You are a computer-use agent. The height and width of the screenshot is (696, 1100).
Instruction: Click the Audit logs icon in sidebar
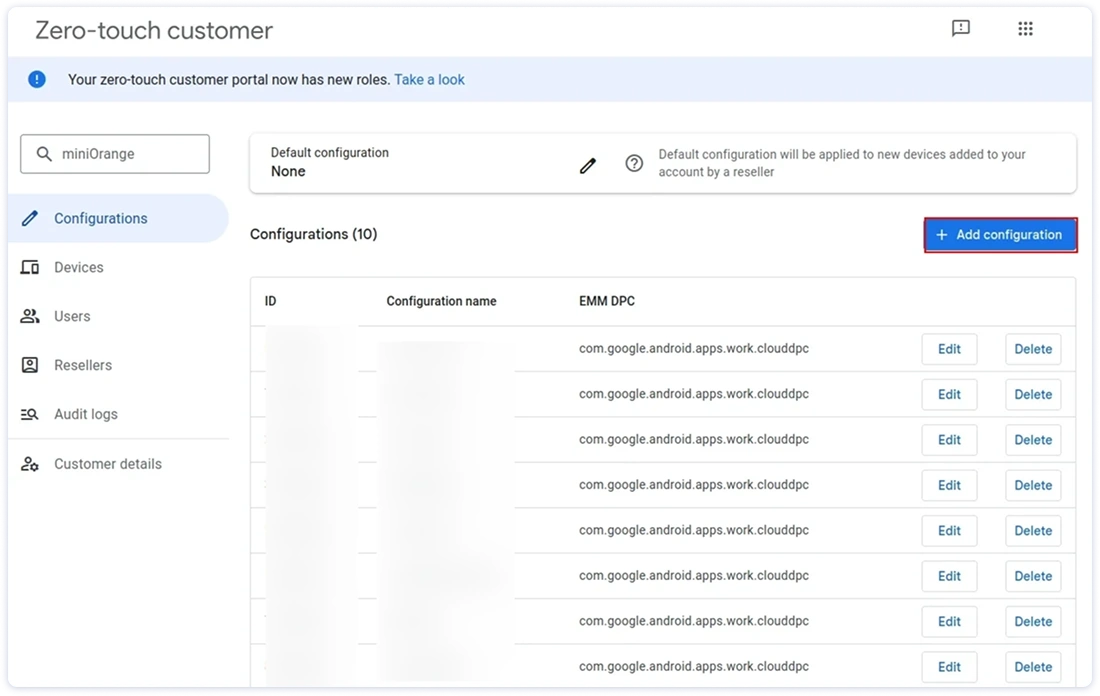[30, 414]
